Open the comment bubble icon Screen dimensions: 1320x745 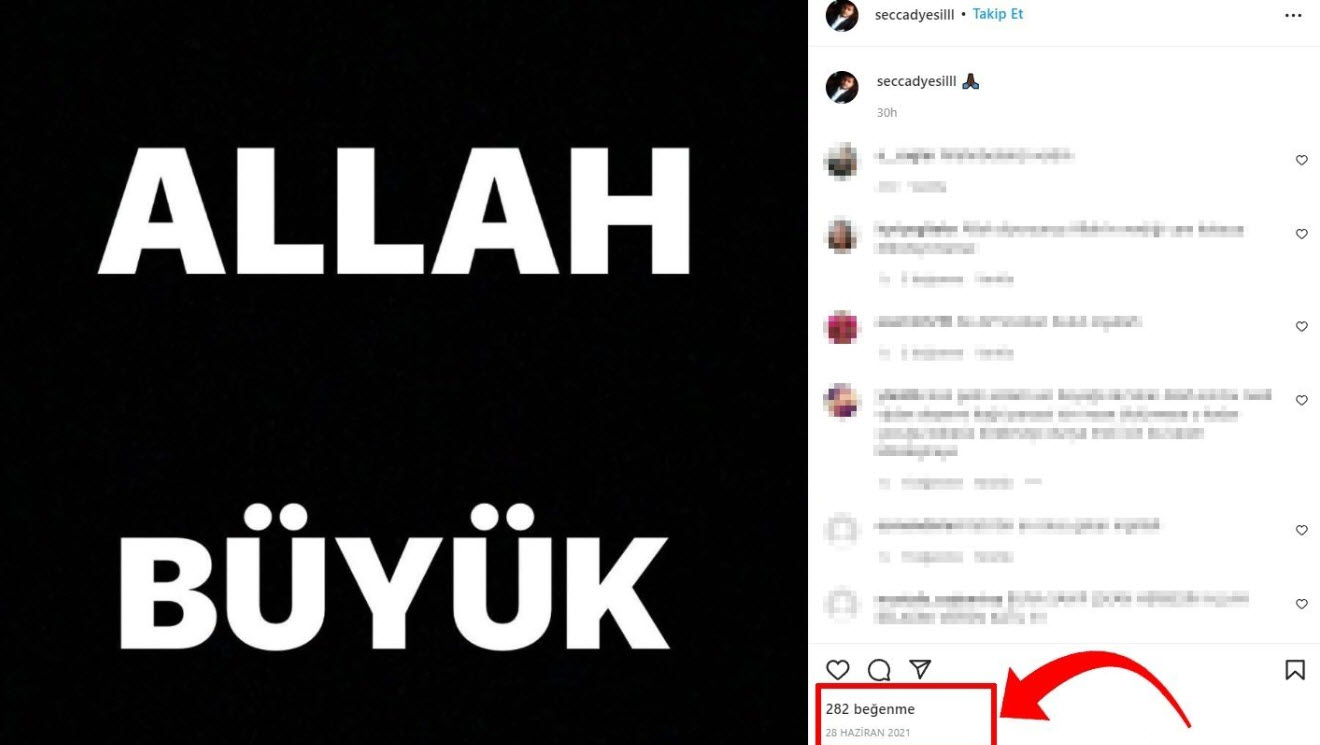click(x=879, y=670)
